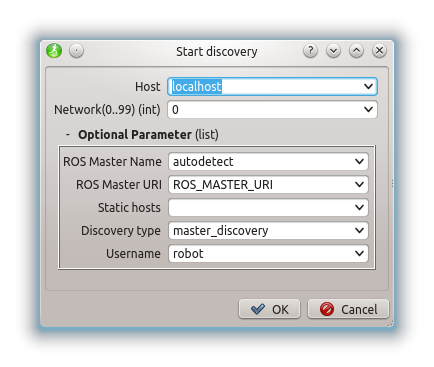Click the Cancel button
The height and width of the screenshot is (367, 434).
click(x=348, y=309)
